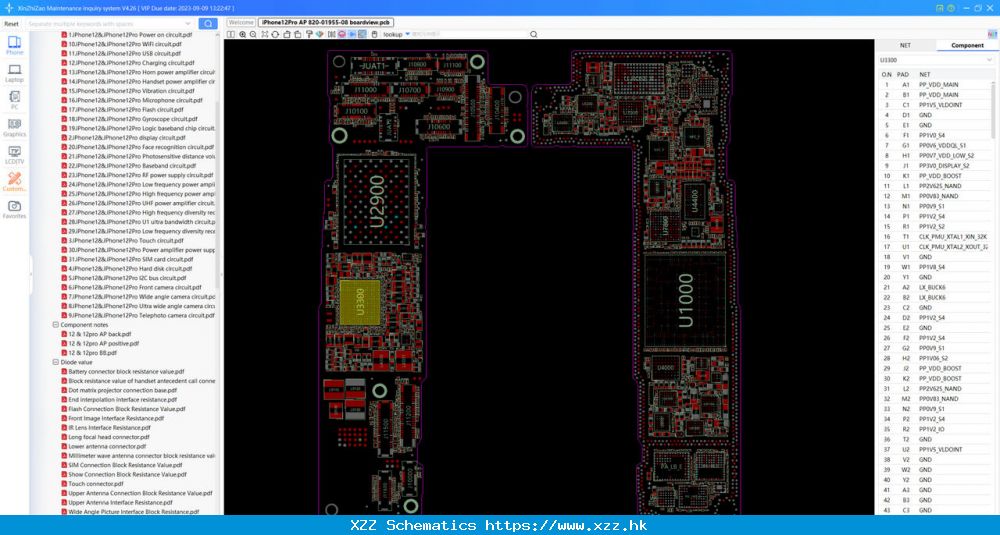Open the LCD|TV category in sidebar
Screen dimensions: 1000x535
point(14,155)
